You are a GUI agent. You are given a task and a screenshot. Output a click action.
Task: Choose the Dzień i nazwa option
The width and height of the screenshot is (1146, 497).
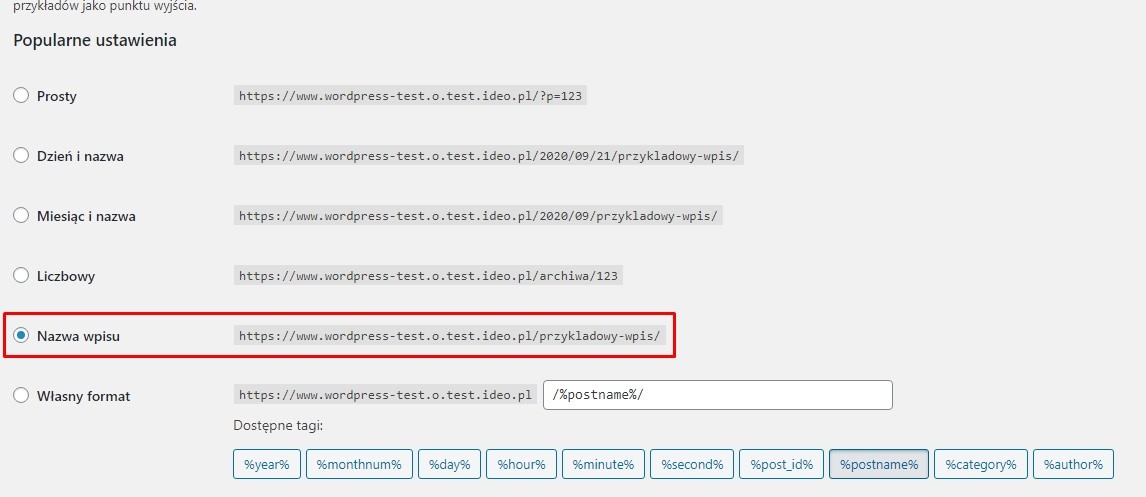pyautogui.click(x=21, y=156)
